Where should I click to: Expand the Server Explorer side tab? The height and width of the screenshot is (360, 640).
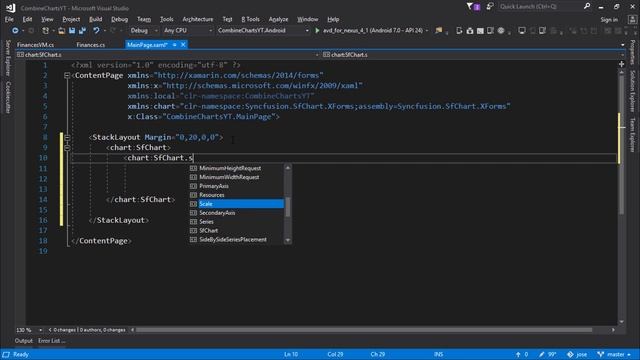pos(7,58)
